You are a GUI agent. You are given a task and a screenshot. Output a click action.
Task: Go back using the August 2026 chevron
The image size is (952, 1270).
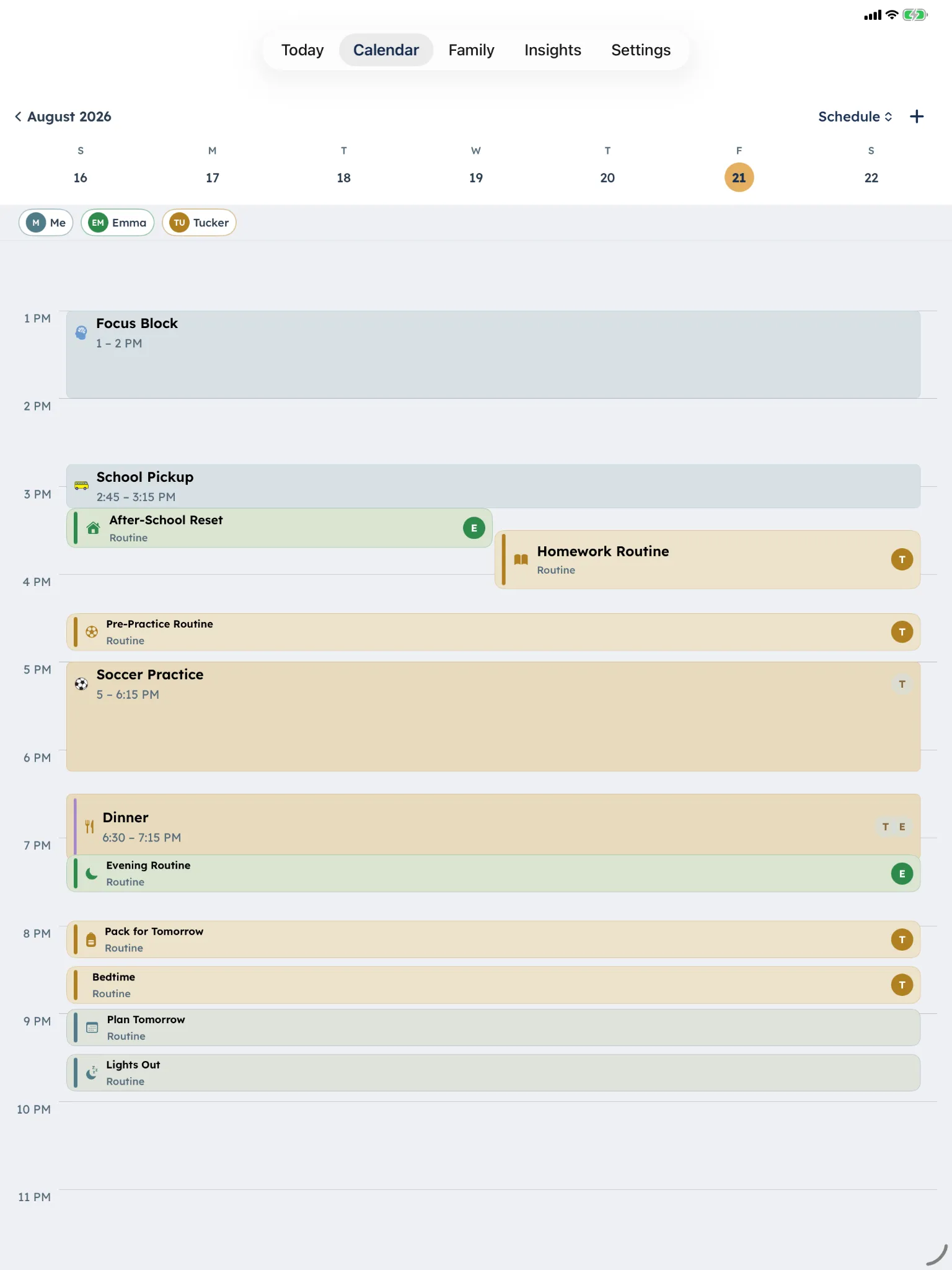tap(18, 117)
